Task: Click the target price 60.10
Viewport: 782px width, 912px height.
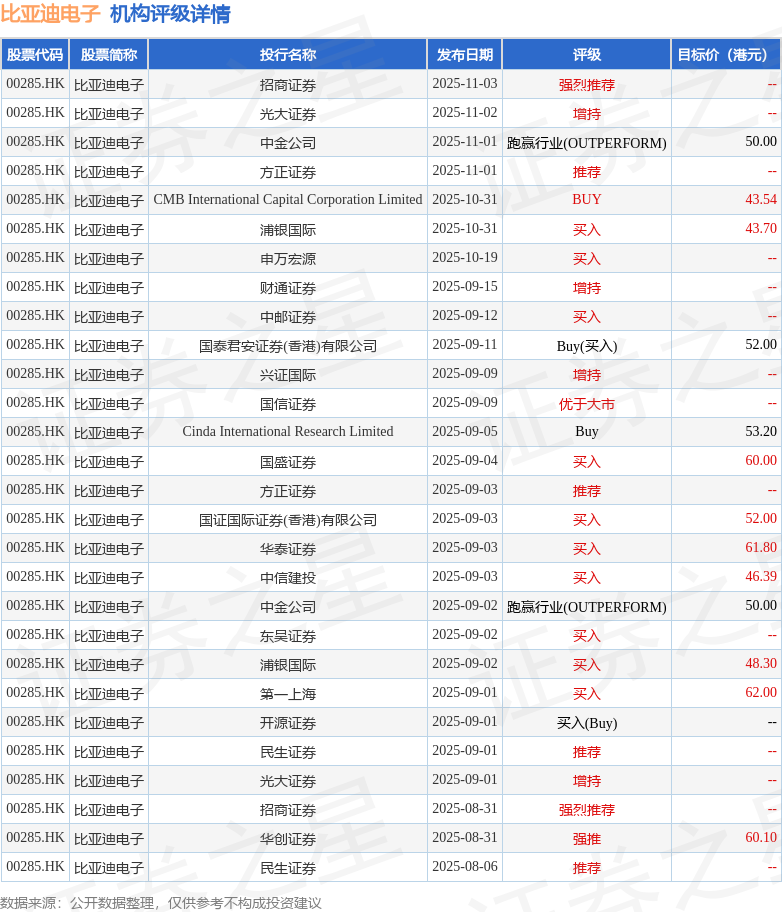Action: pos(760,838)
